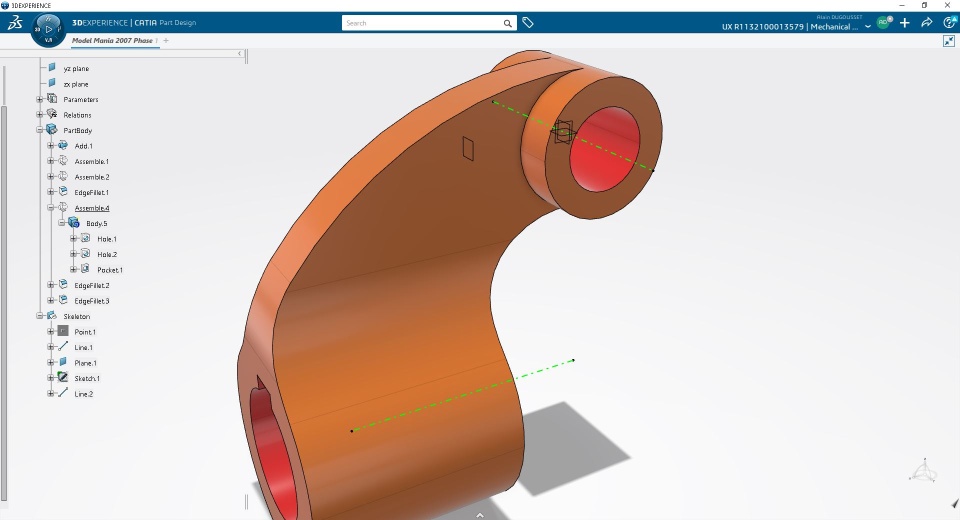Select the Assemble.4 tree label
Image resolution: width=960 pixels, height=520 pixels.
92,208
